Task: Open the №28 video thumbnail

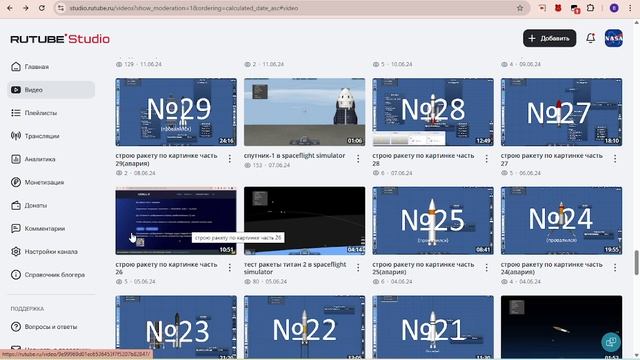Action: coord(433,112)
